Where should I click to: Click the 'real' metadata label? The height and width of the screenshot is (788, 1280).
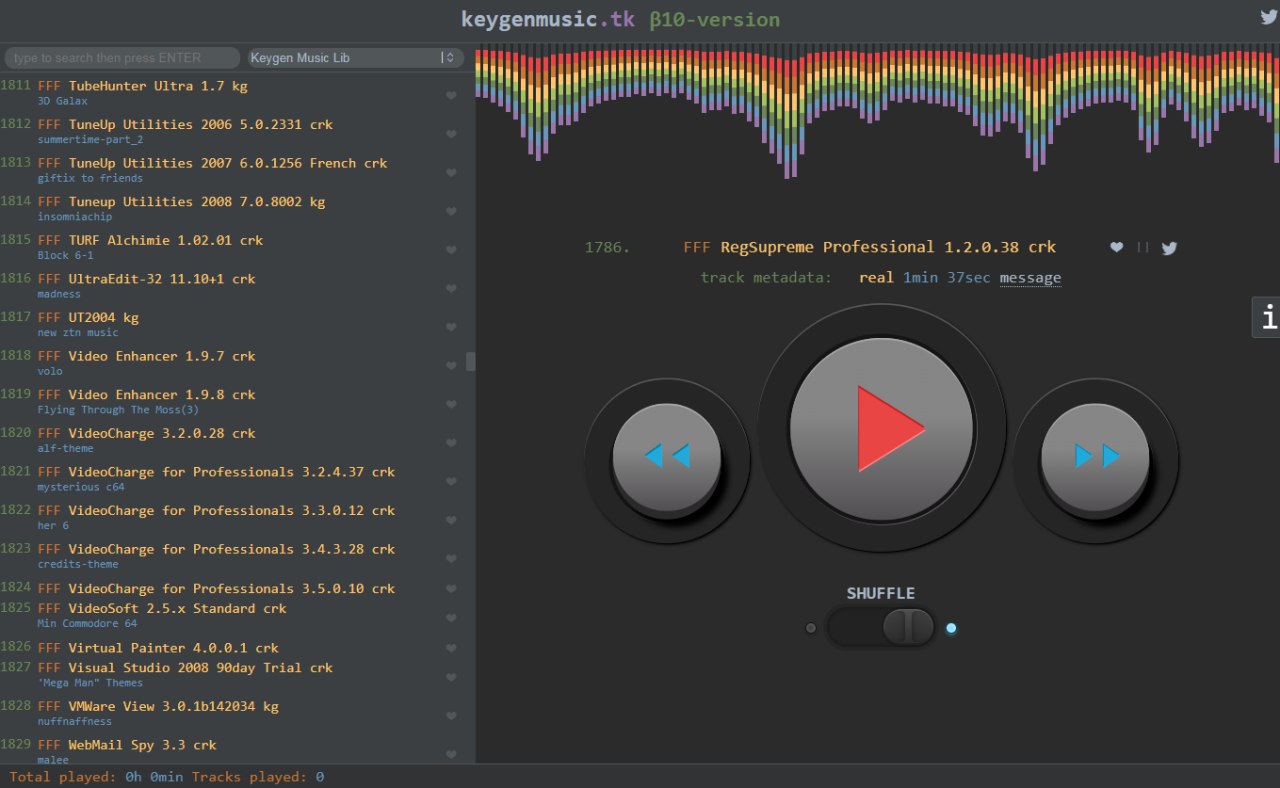coord(876,278)
